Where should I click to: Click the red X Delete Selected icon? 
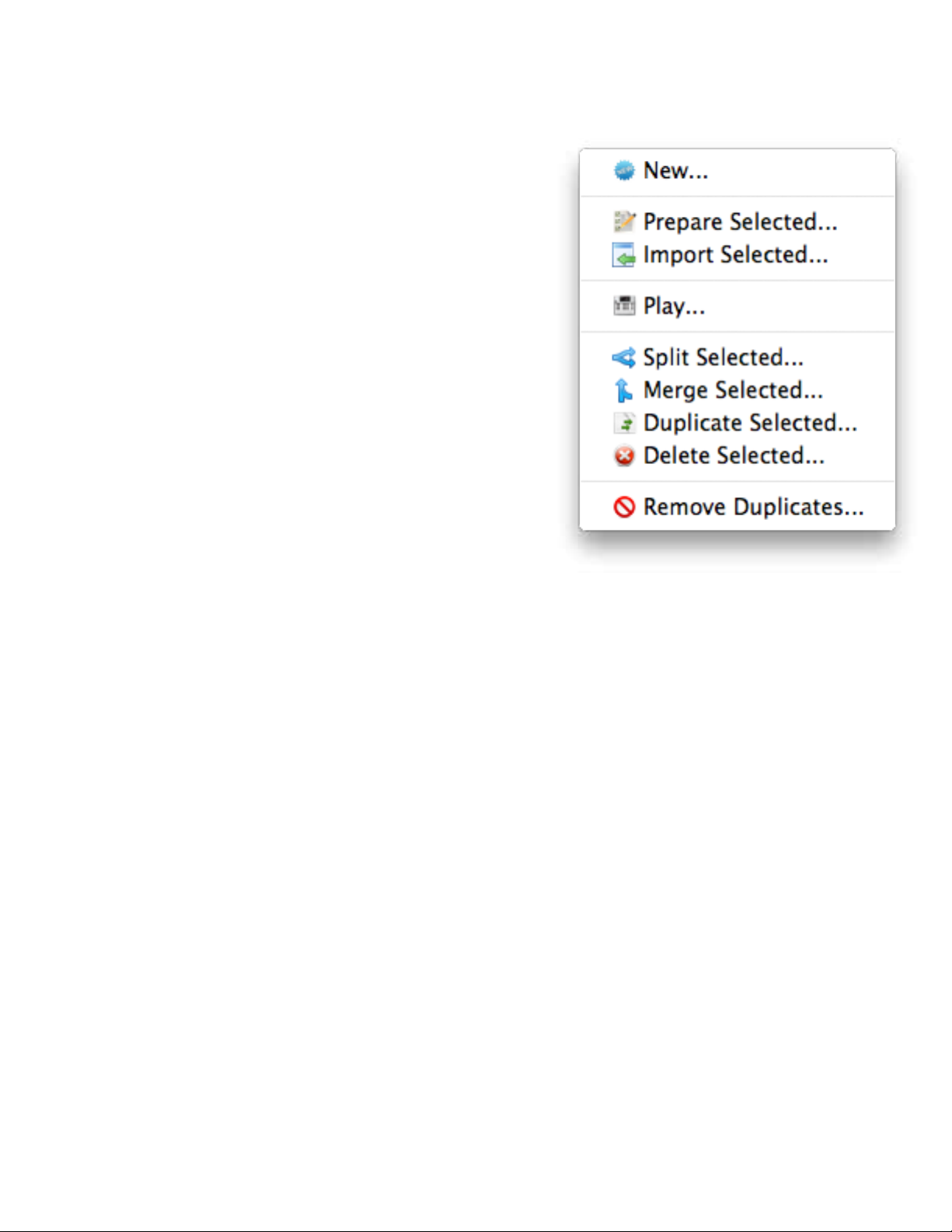pyautogui.click(x=624, y=455)
